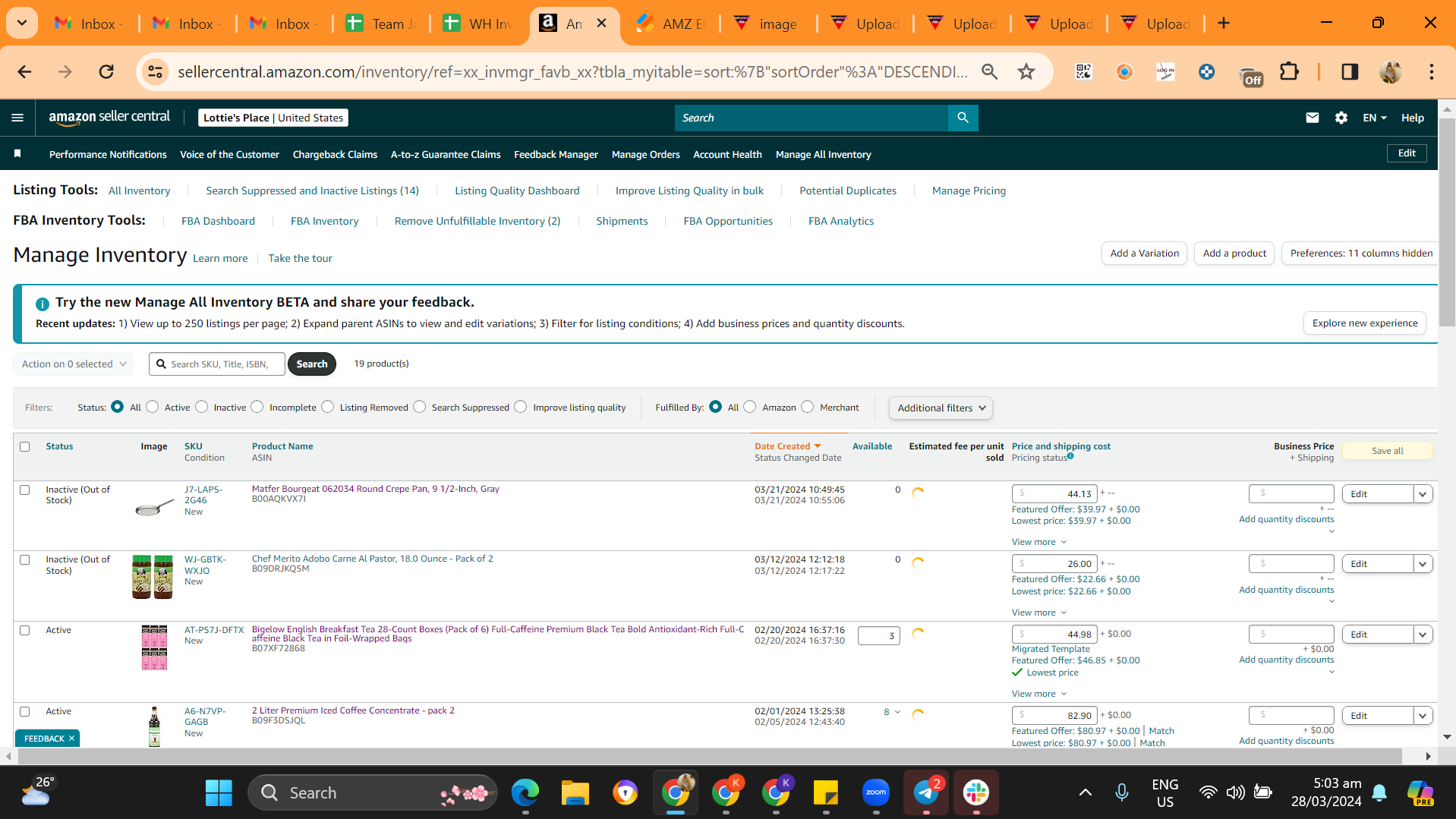This screenshot has height=819, width=1456.
Task: Check the Matfer Bourgeat Crepe Pan row
Action: [x=25, y=490]
